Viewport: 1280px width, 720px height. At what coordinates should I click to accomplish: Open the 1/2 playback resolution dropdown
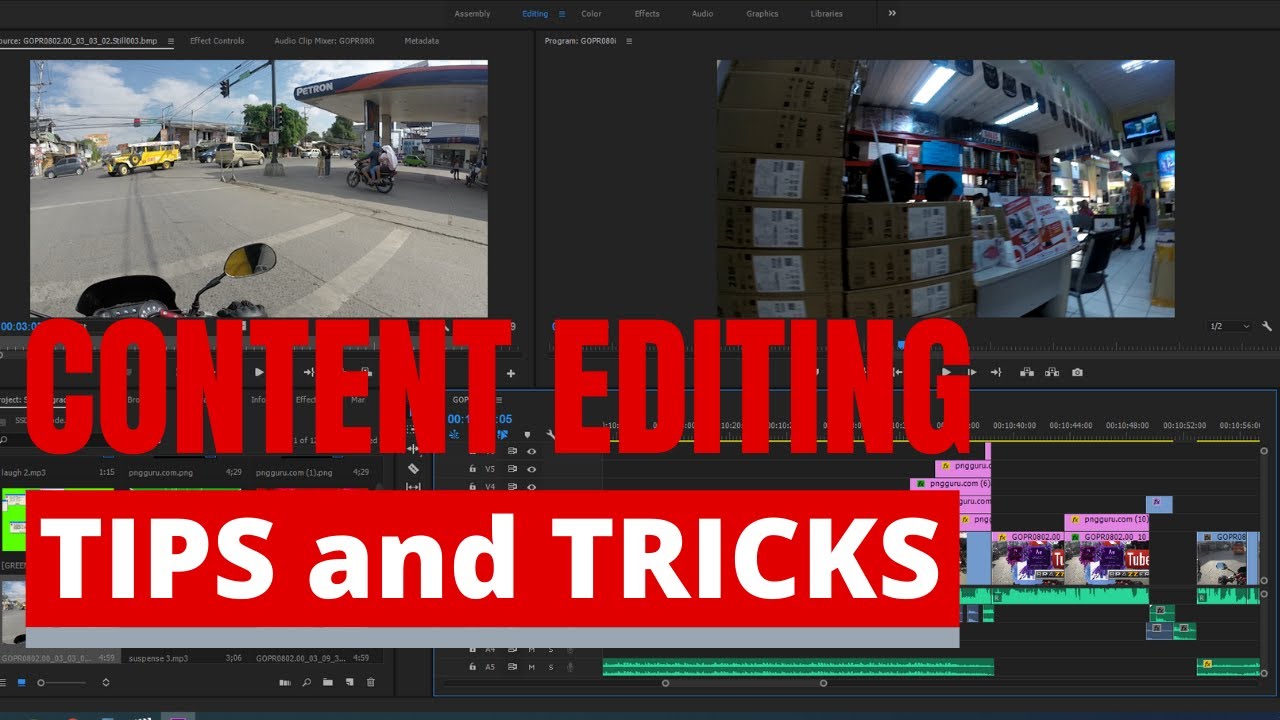point(1229,326)
